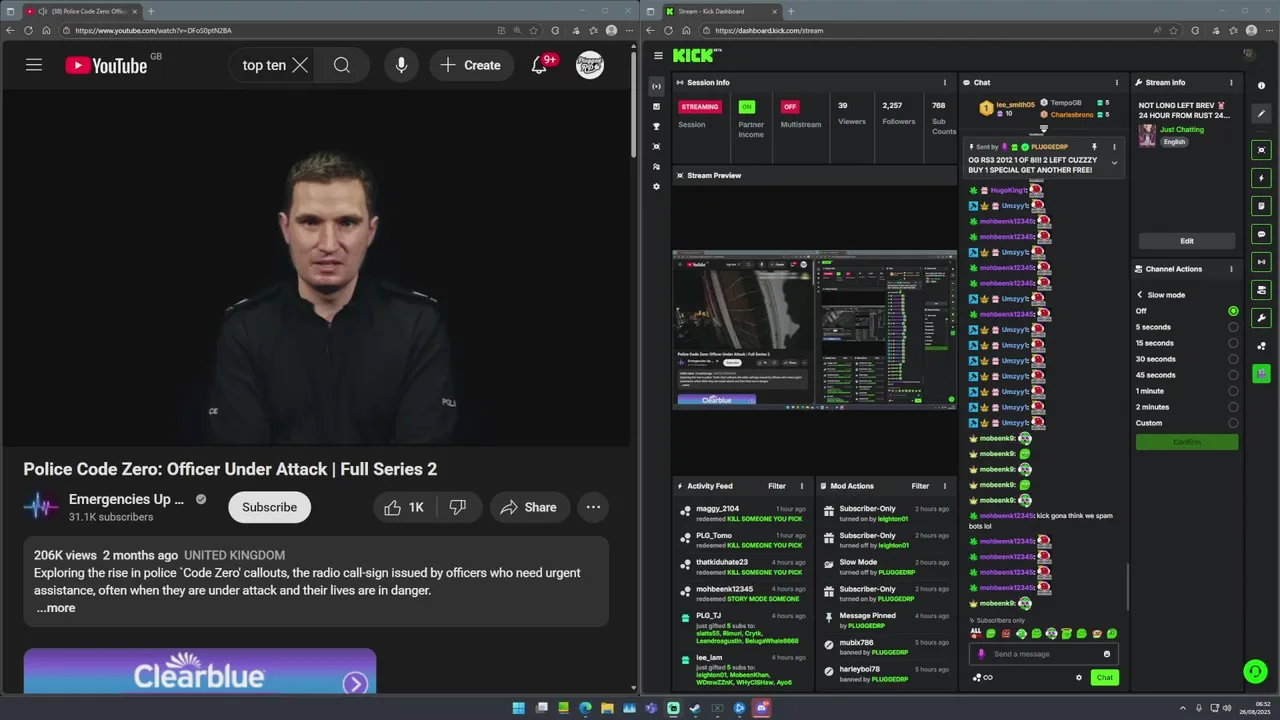Select 15 seconds slow mode option
This screenshot has width=1280, height=720.
[x=1233, y=343]
